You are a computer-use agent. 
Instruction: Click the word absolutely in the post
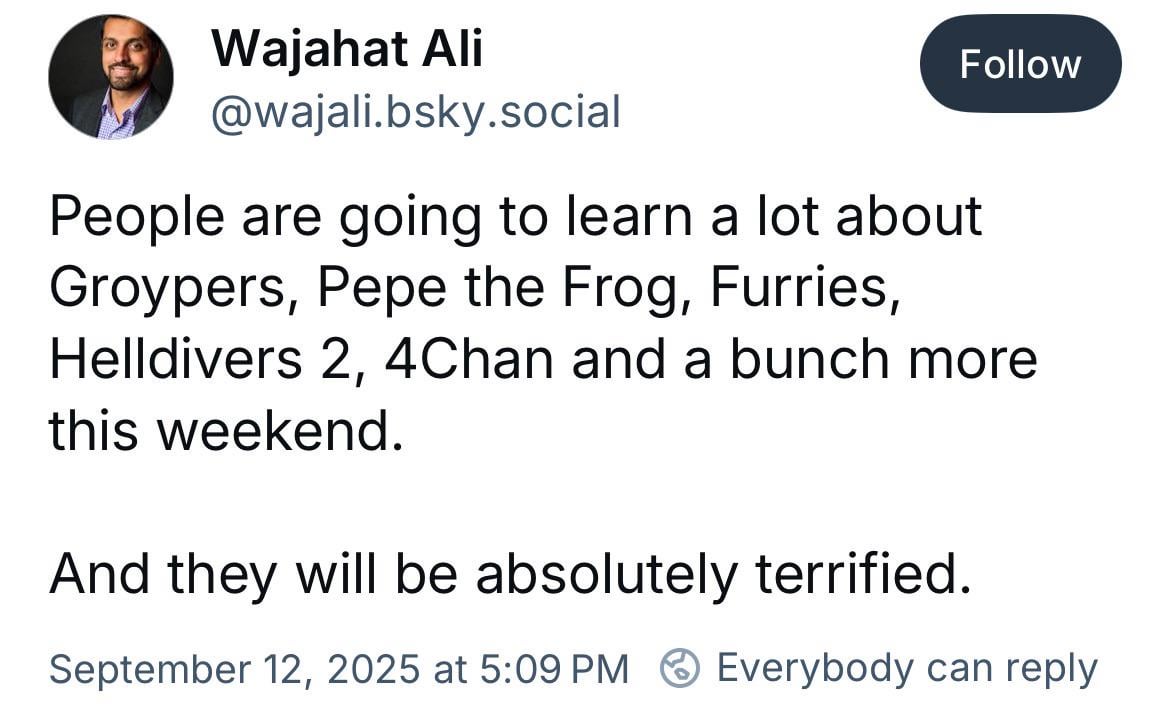coord(607,576)
